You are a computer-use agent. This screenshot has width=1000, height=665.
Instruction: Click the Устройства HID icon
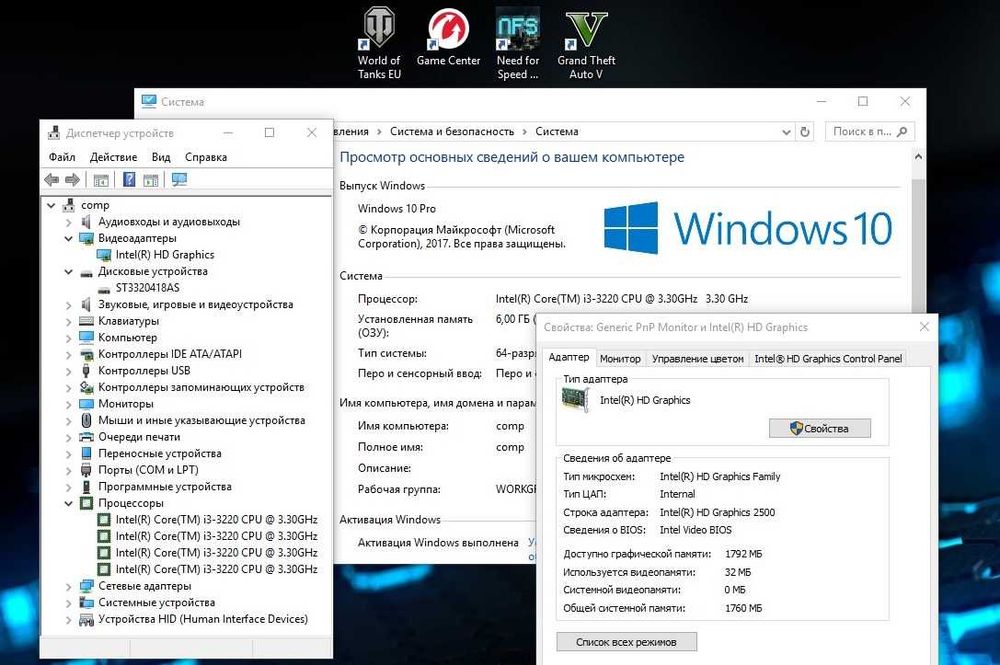86,619
